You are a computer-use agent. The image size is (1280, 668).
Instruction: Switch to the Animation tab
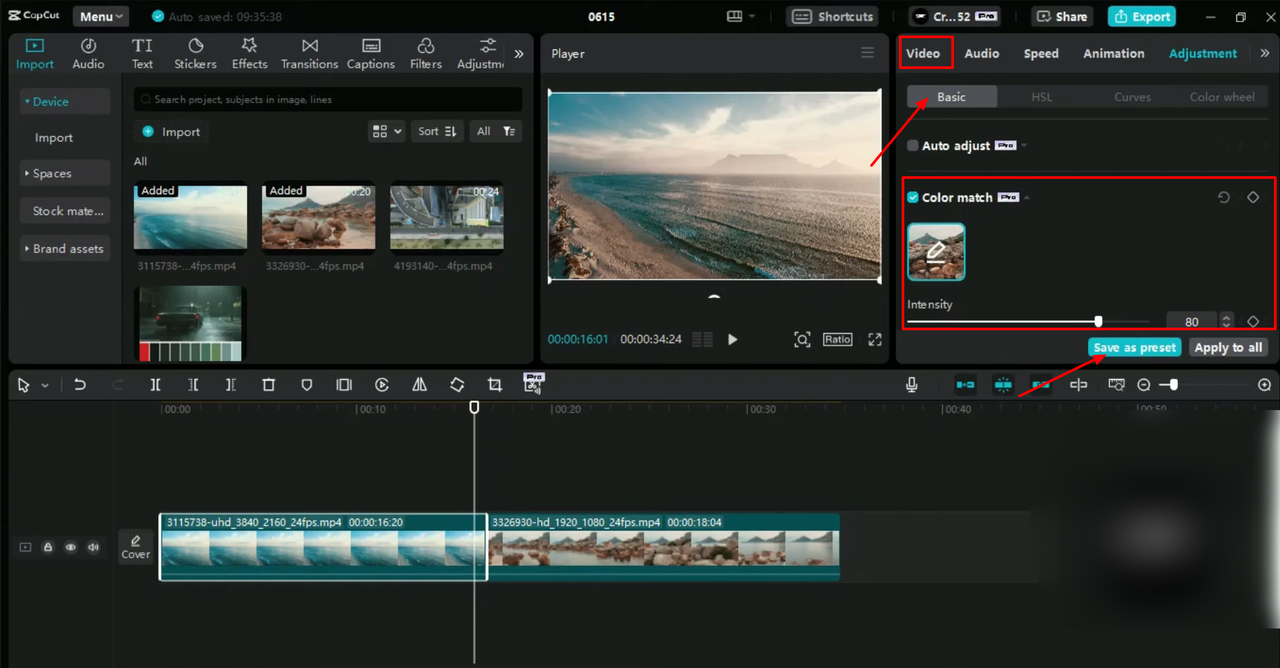click(1114, 54)
